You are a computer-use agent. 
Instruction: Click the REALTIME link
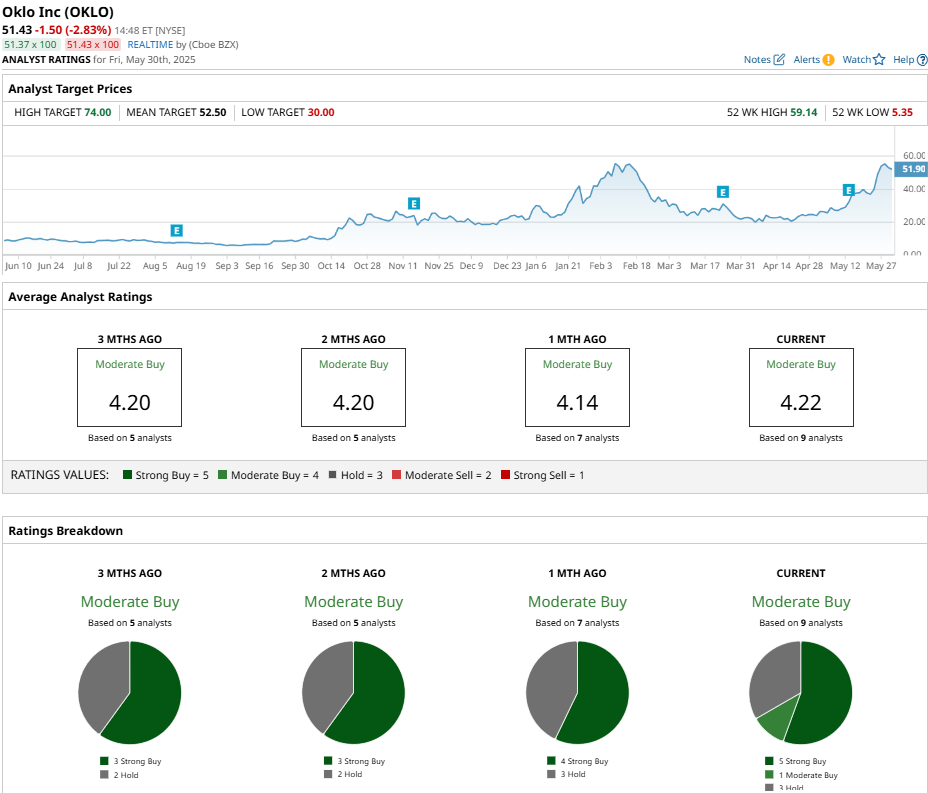pyautogui.click(x=150, y=44)
